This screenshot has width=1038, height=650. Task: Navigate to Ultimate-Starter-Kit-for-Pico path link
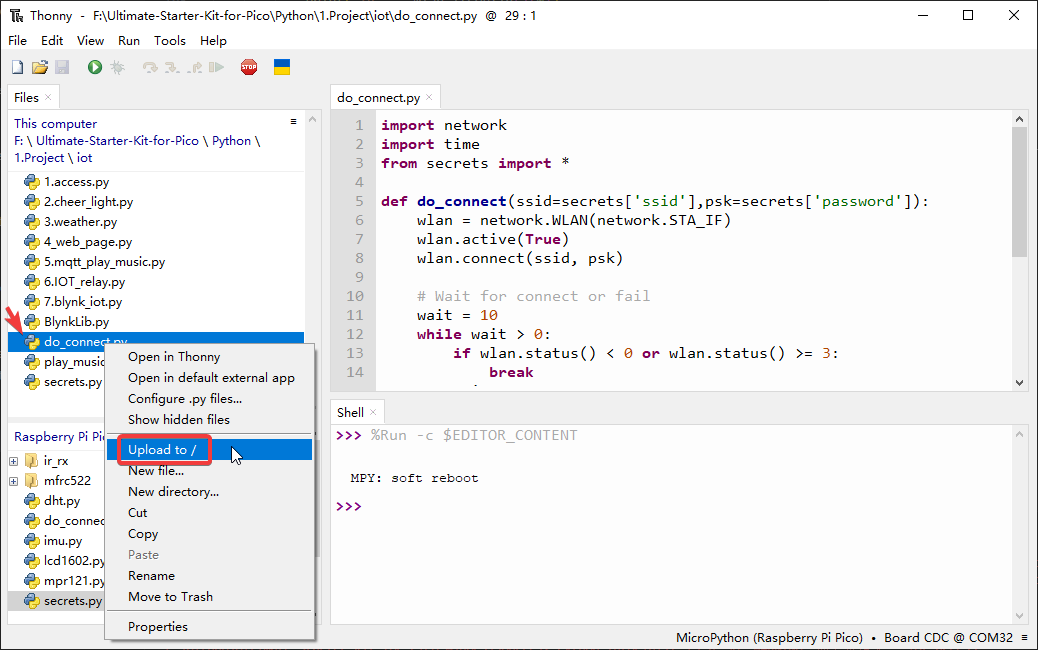point(117,141)
